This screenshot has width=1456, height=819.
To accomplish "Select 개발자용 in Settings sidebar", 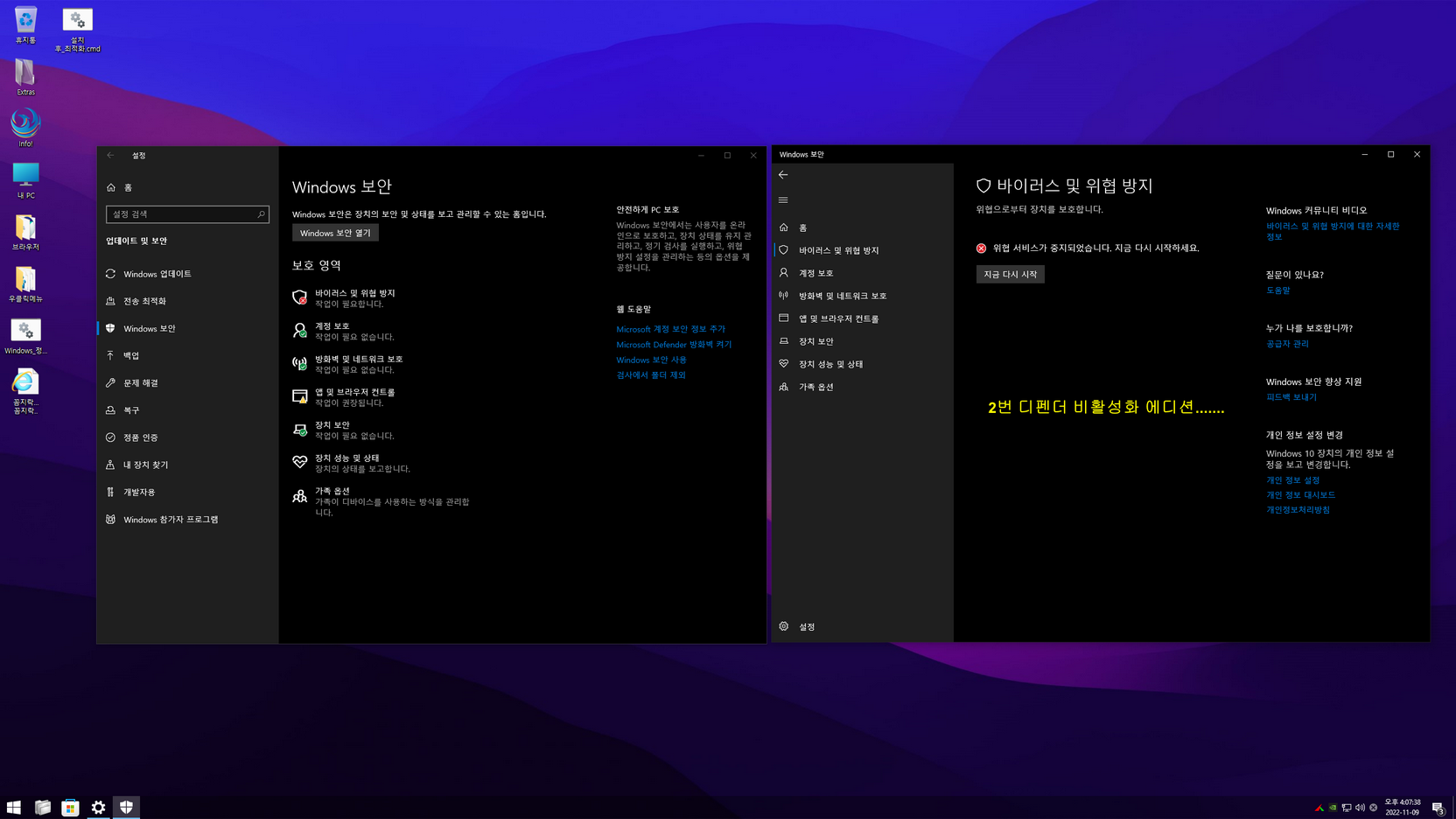I will coord(187,492).
